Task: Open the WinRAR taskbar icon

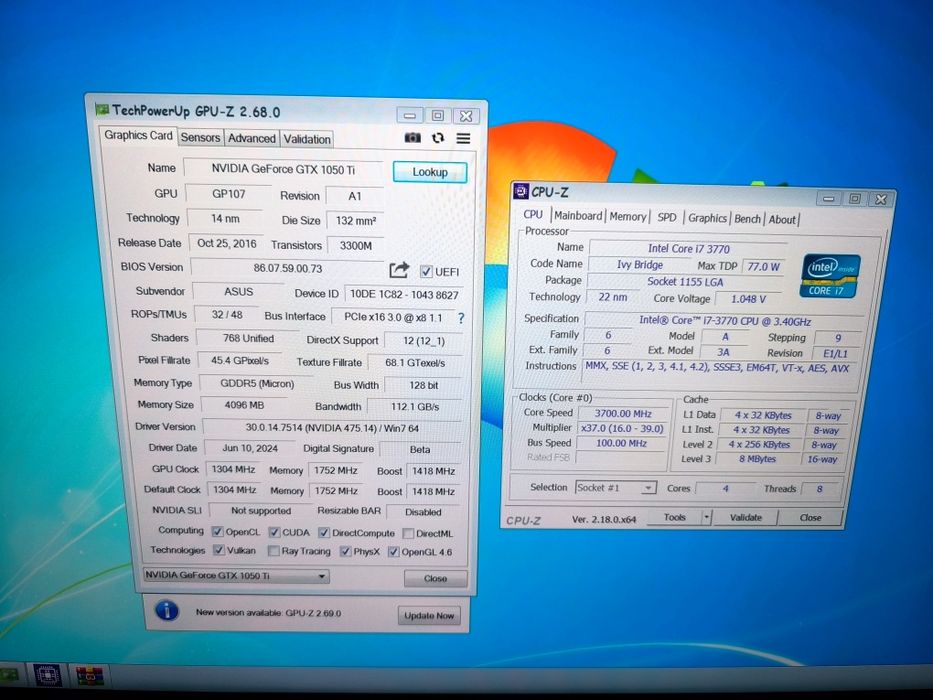Action: pos(90,676)
